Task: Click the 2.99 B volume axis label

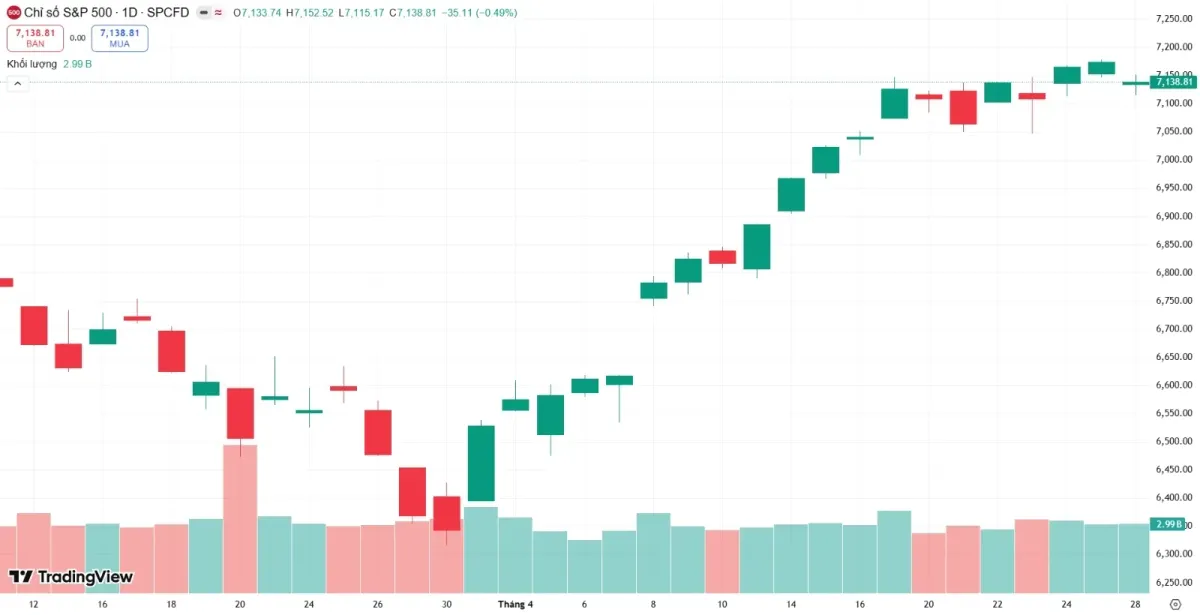Action: tap(1168, 524)
